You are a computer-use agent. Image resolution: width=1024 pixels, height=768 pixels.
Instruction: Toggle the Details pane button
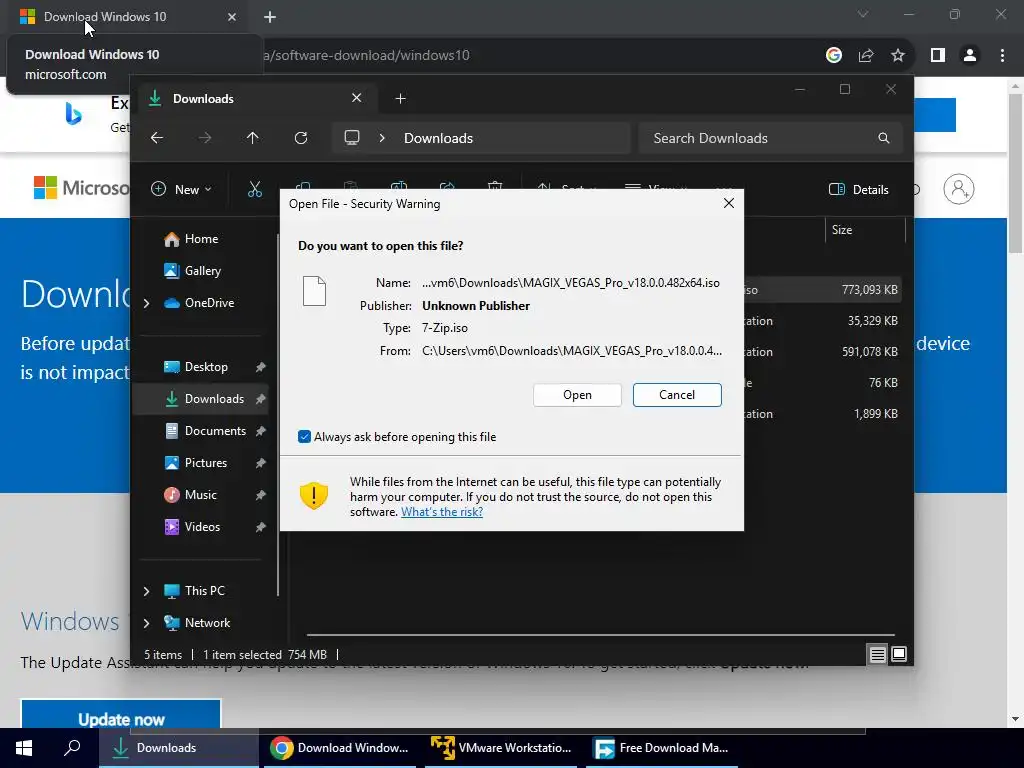point(858,189)
